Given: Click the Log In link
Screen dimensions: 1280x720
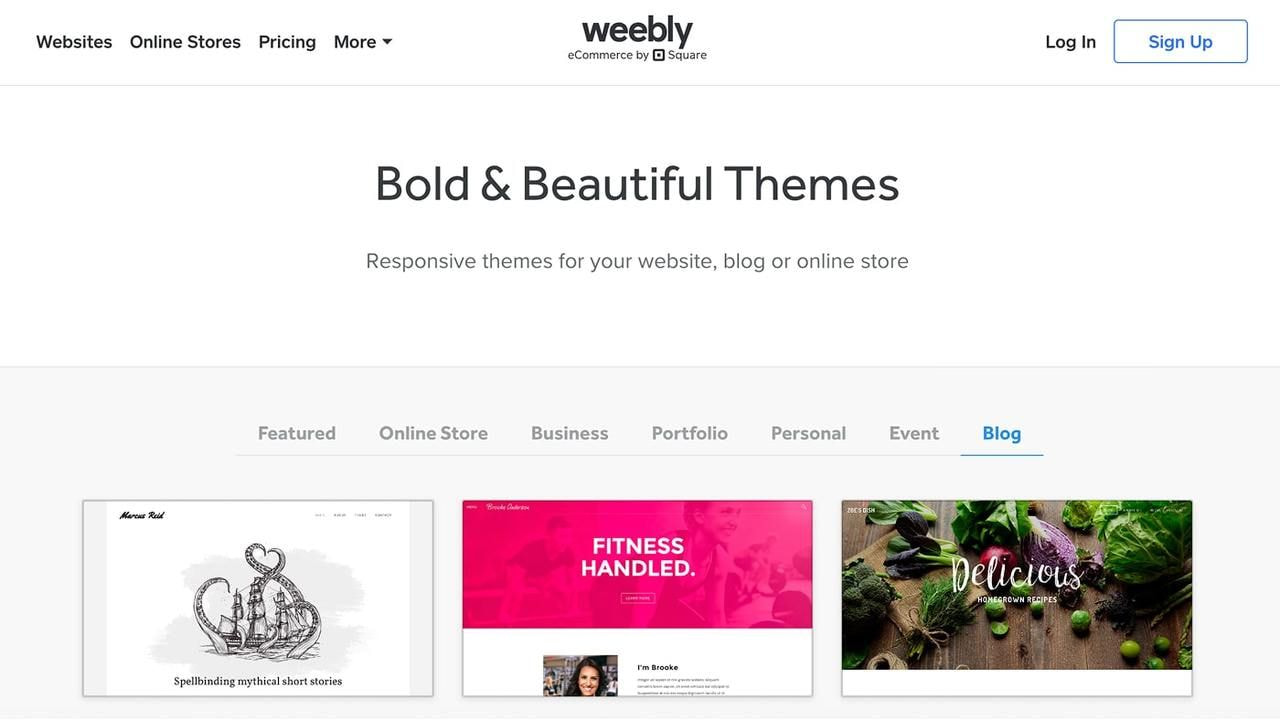Looking at the screenshot, I should click(x=1070, y=42).
